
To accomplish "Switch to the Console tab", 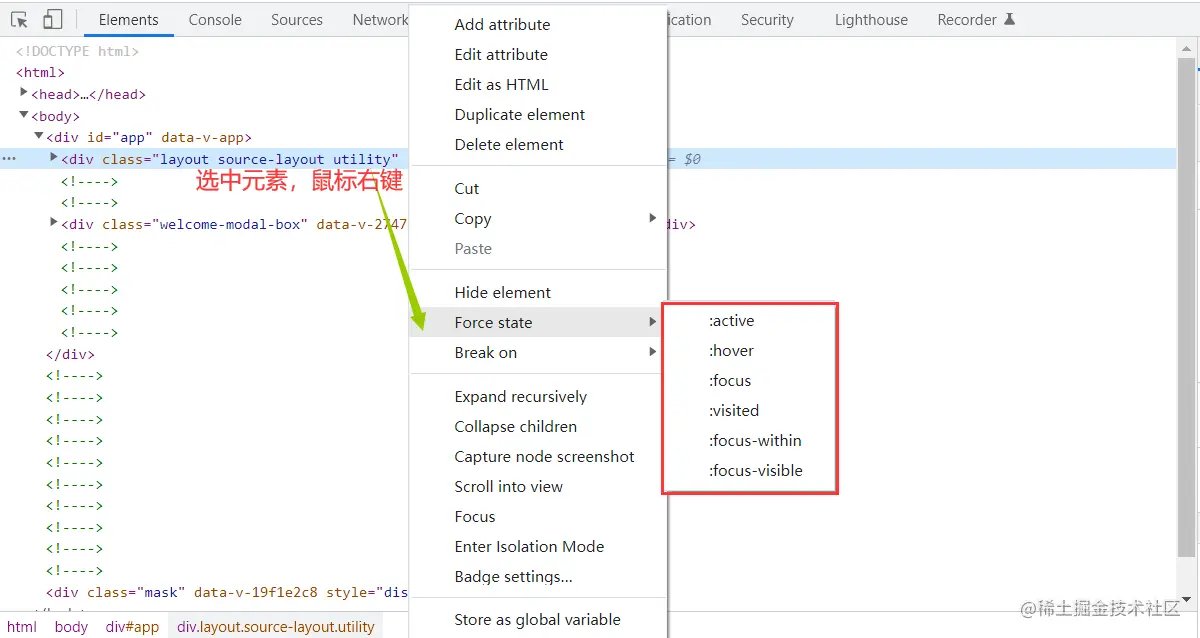I will tap(215, 20).
